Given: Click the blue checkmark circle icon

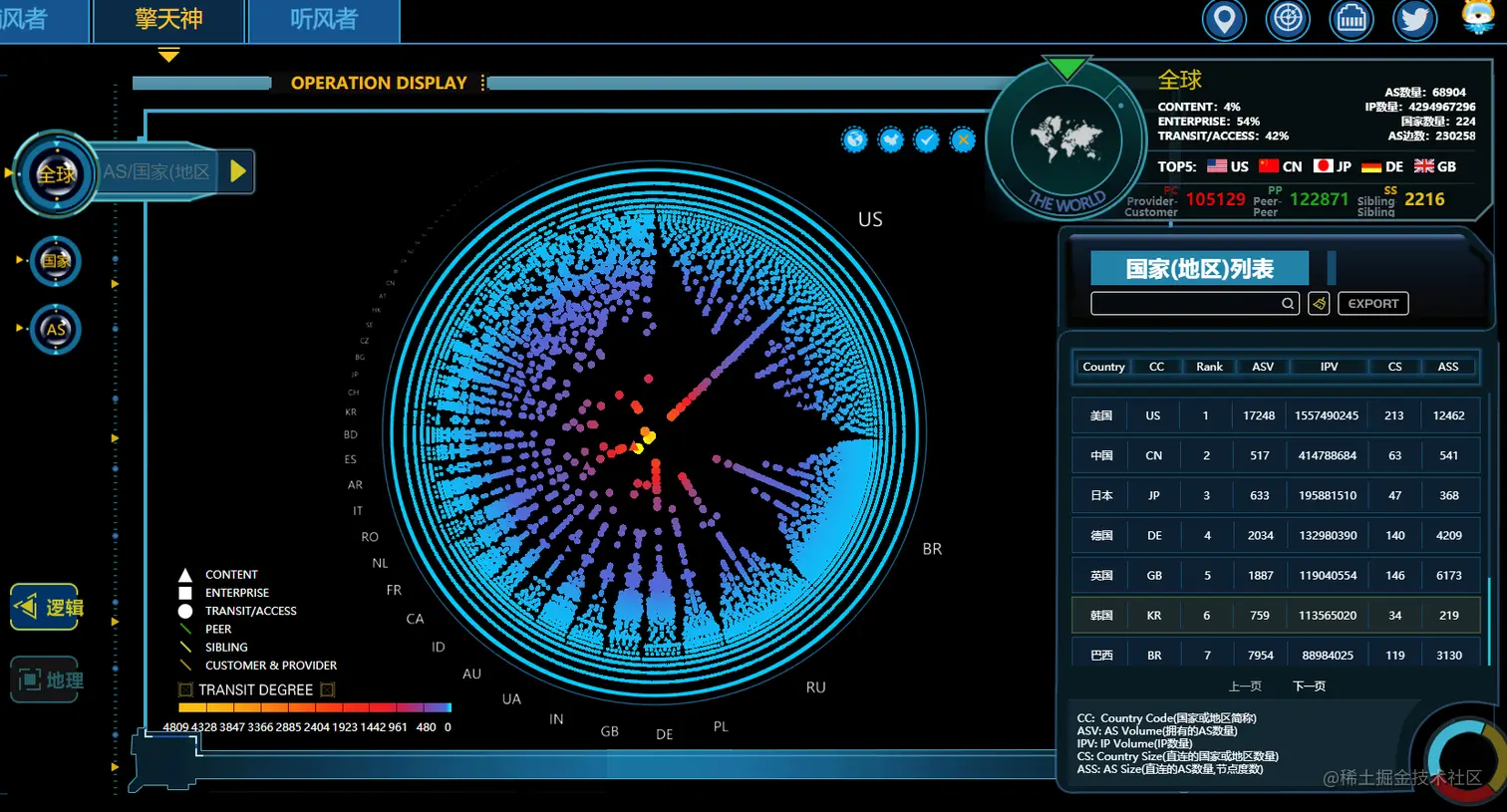Looking at the screenshot, I should (x=927, y=140).
